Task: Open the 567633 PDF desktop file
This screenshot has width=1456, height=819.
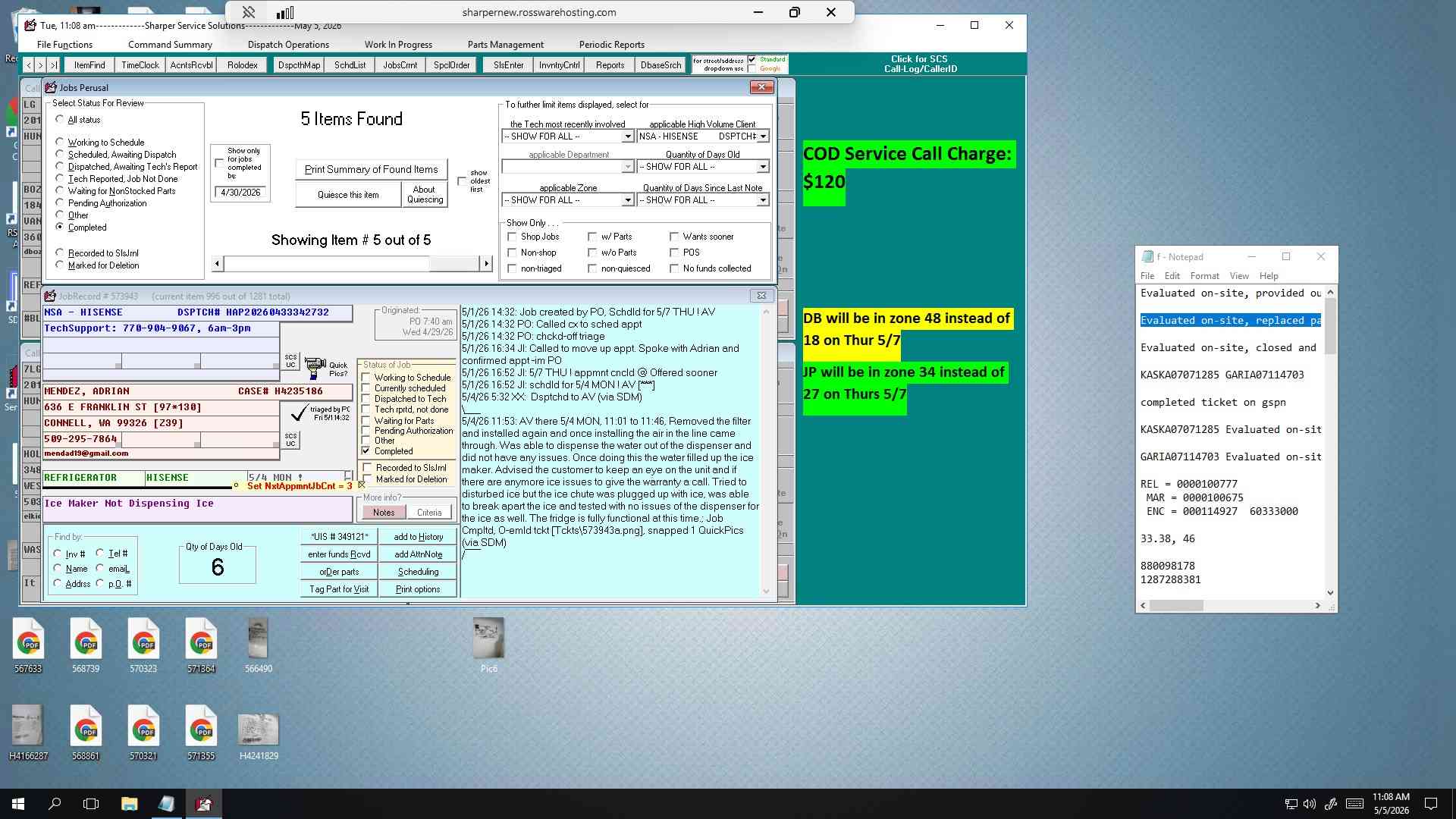Action: coord(28,645)
